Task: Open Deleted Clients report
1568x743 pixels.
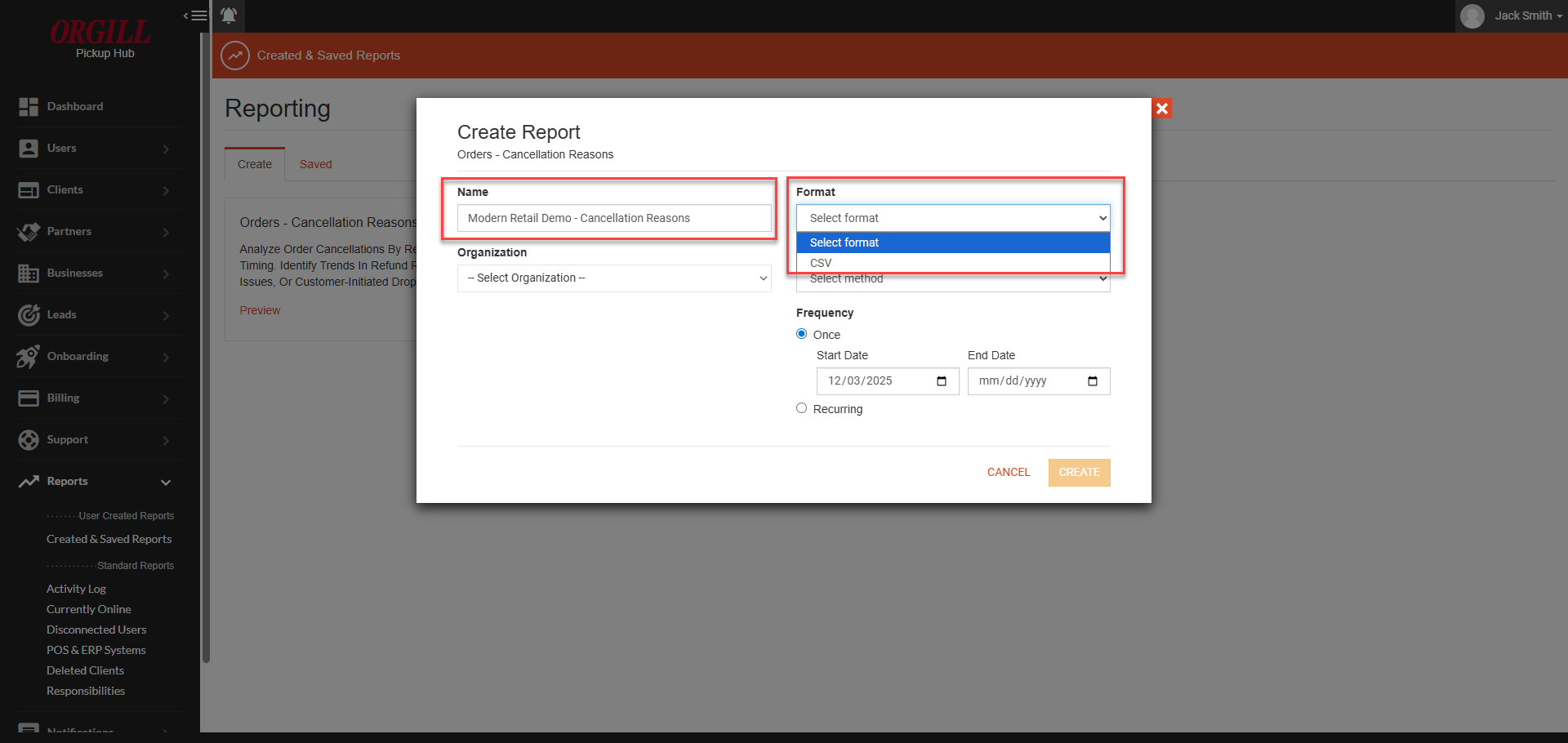Action: (x=86, y=670)
